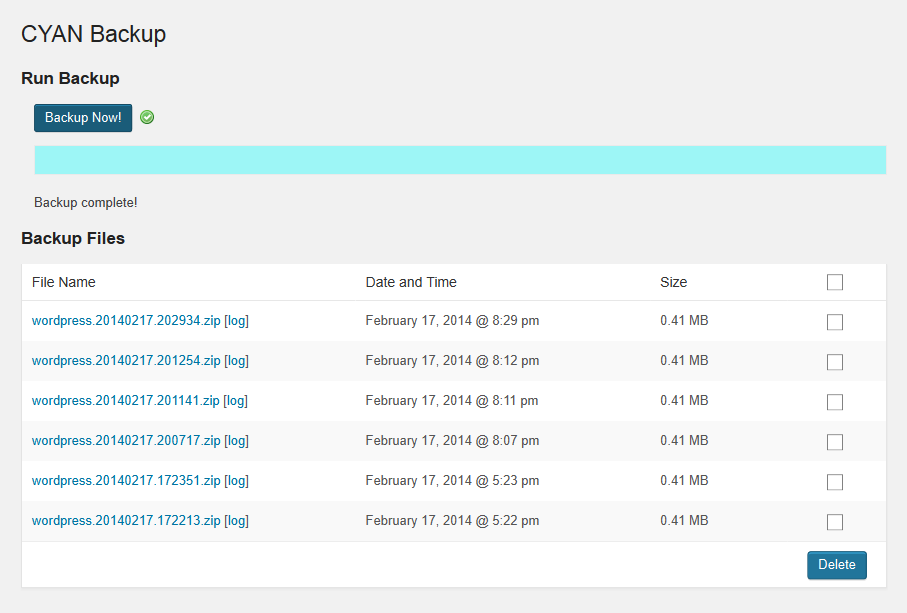Download wordpress.20140217.201141.zip backup file
The image size is (907, 613).
click(126, 400)
